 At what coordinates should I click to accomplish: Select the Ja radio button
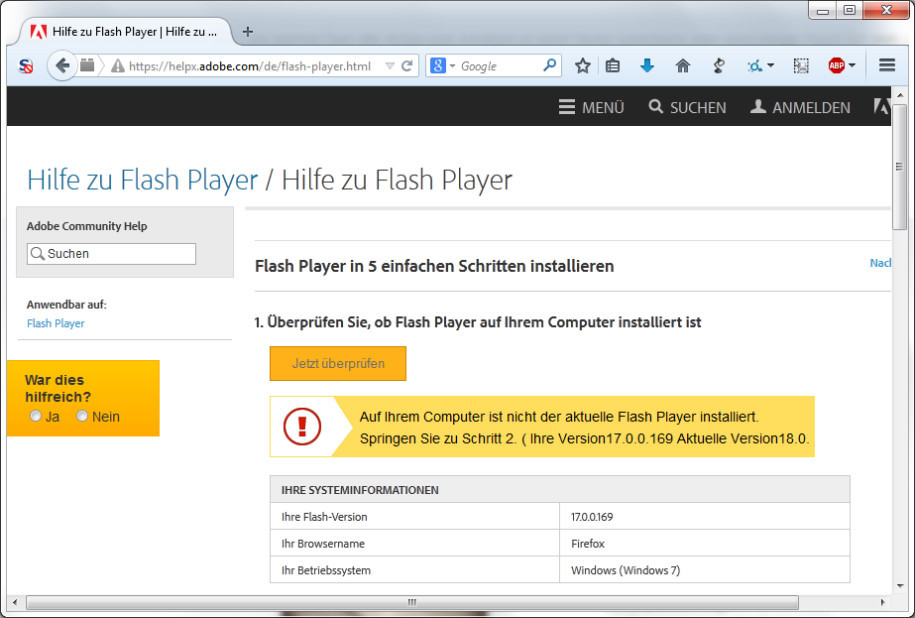click(x=36, y=416)
